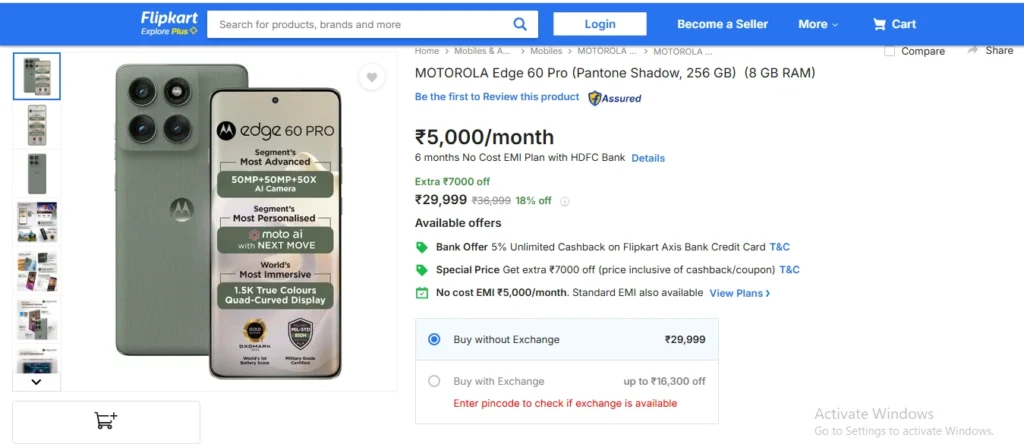Open the Cart in the header
Image resolution: width=1024 pixels, height=444 pixels.
(x=894, y=24)
